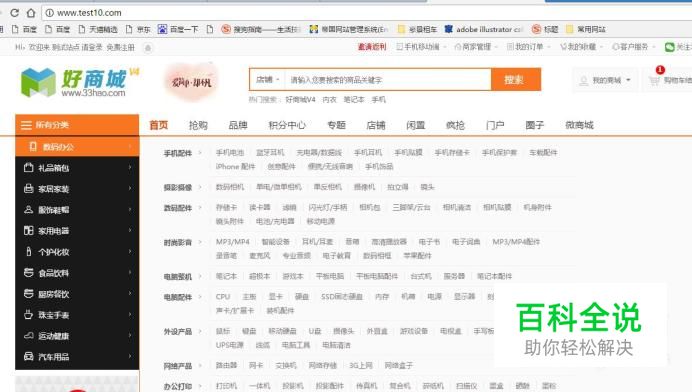This screenshot has height=392, width=692.
Task: Open the 天猫精选 bookmark
Action: point(98,30)
